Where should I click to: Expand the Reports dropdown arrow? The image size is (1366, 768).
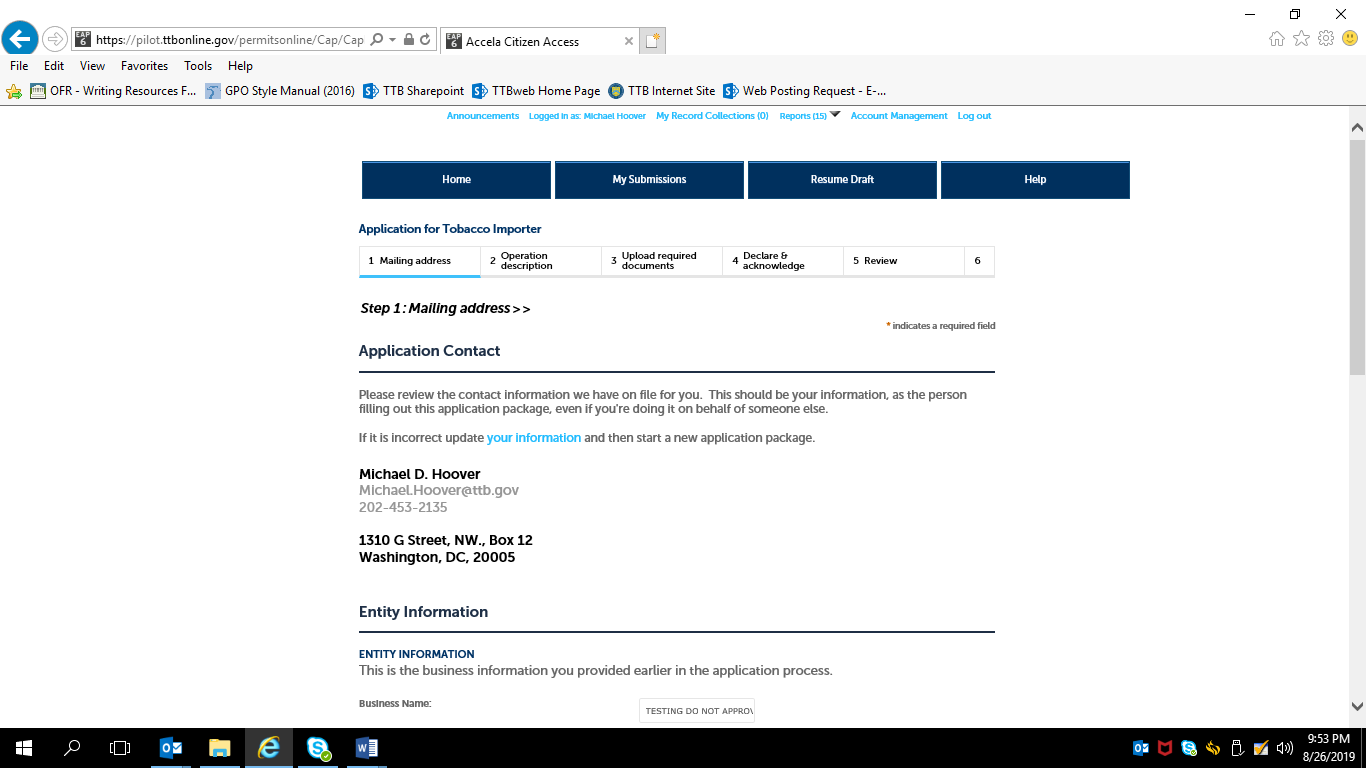pos(835,115)
